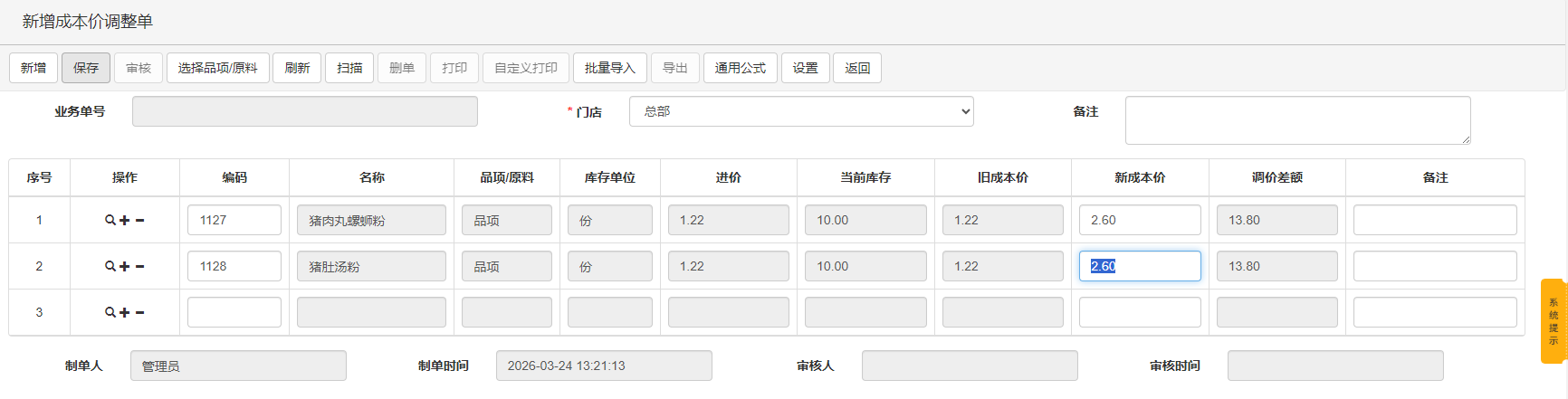Focus the 新成本价 field for row 1
Viewport: 1568px width, 399px height.
(1139, 220)
